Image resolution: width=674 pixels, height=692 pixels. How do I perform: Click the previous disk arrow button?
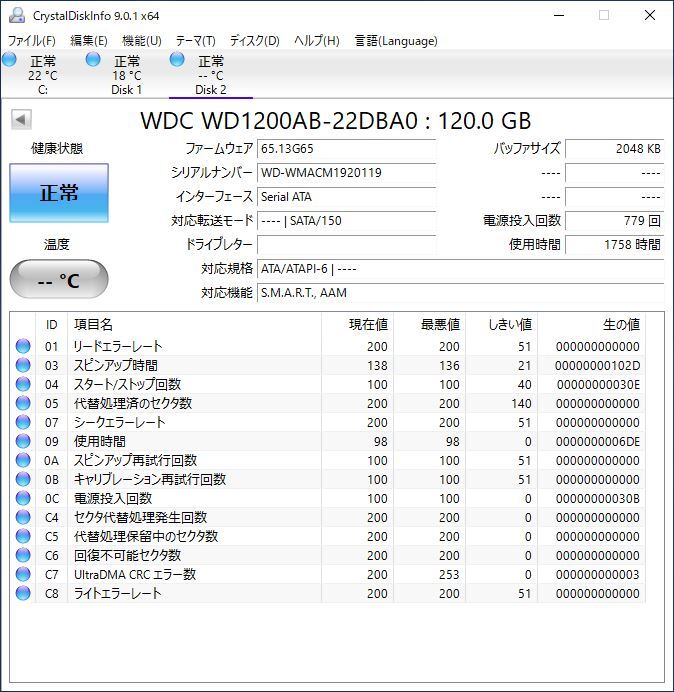(x=21, y=120)
